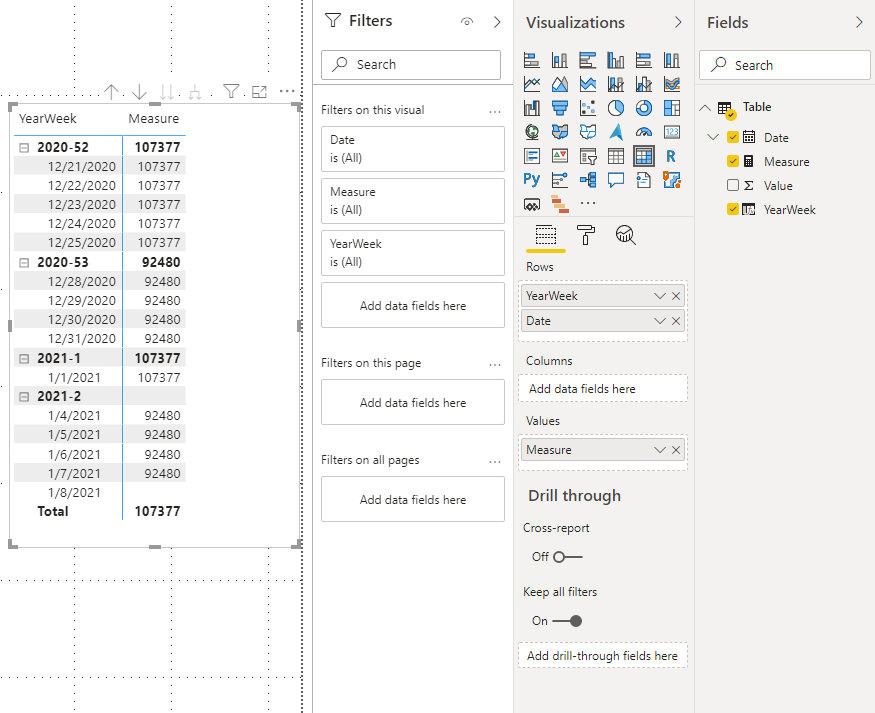This screenshot has height=713, width=875.
Task: Click the Fields pane search box
Action: (x=785, y=65)
